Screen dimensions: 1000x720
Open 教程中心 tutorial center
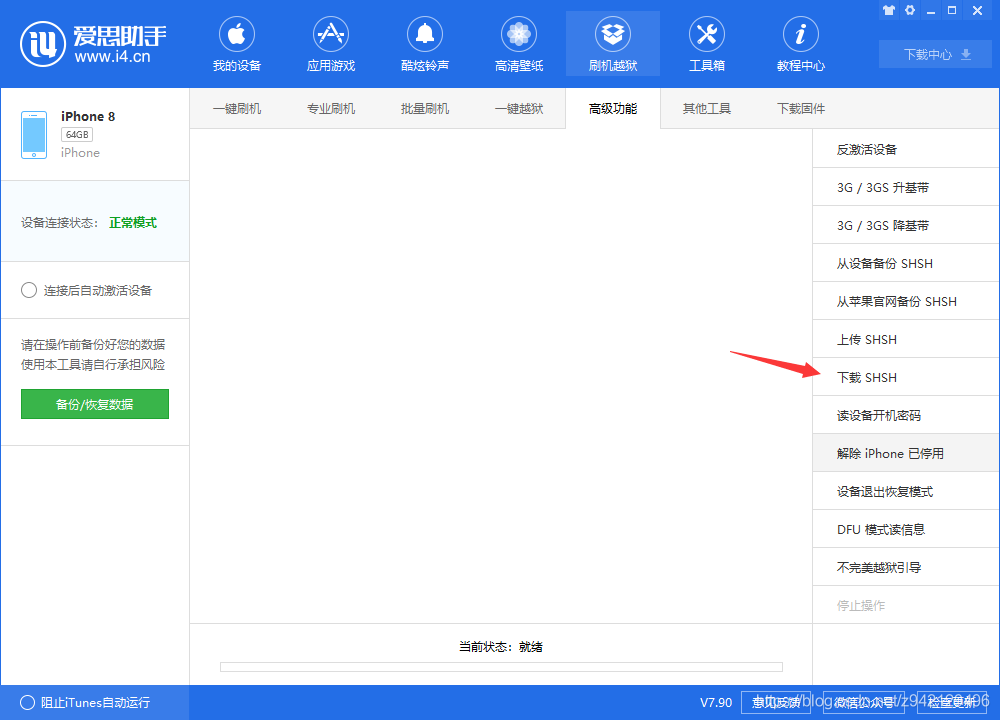coord(800,45)
